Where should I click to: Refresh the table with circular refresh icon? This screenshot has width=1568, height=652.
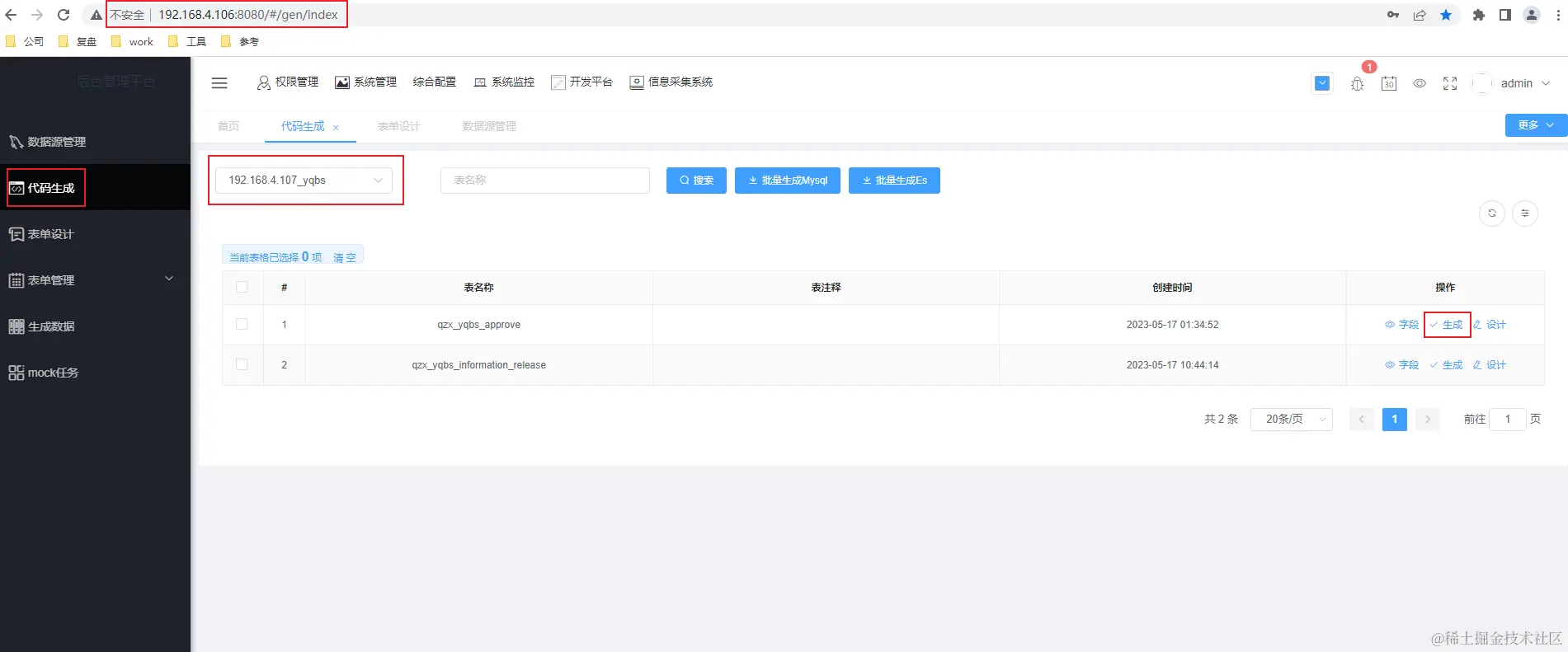tap(1492, 213)
